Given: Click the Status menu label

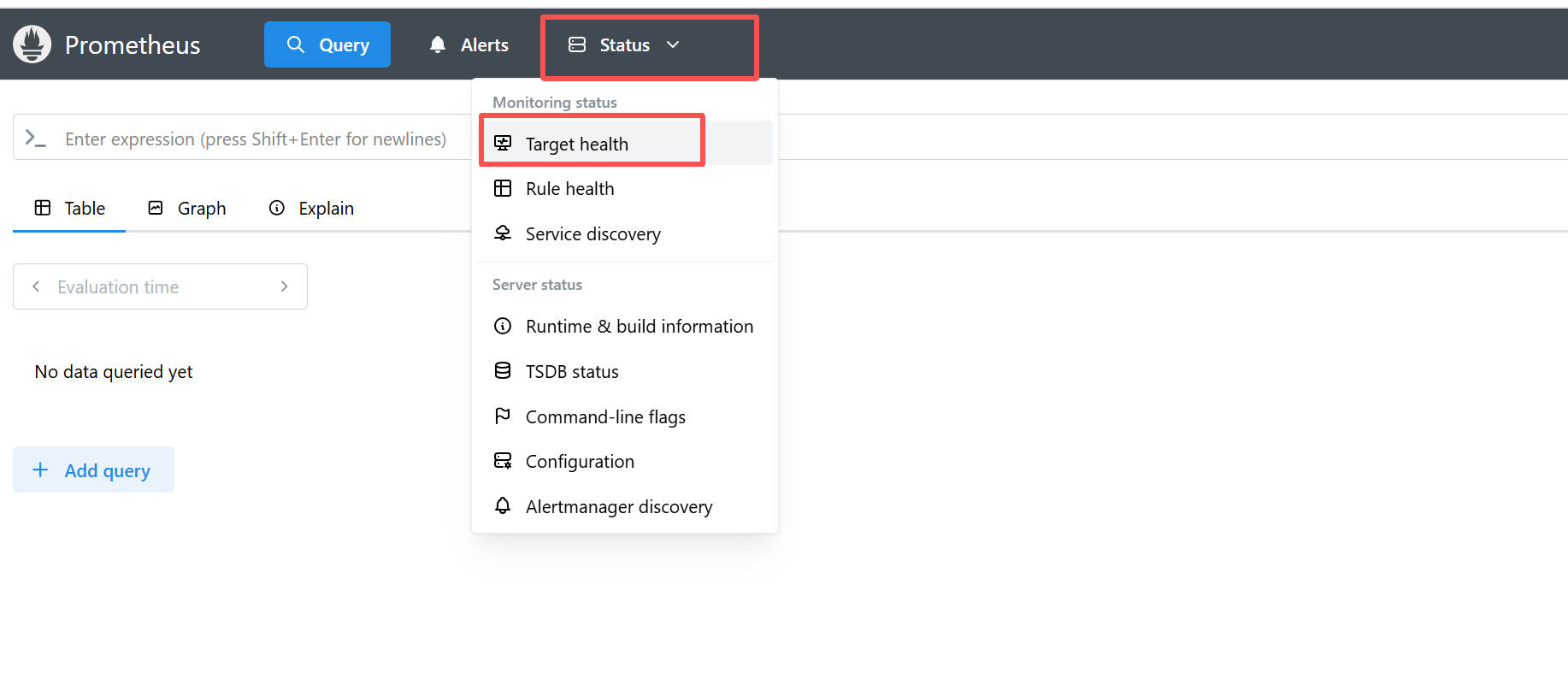Looking at the screenshot, I should click(624, 44).
